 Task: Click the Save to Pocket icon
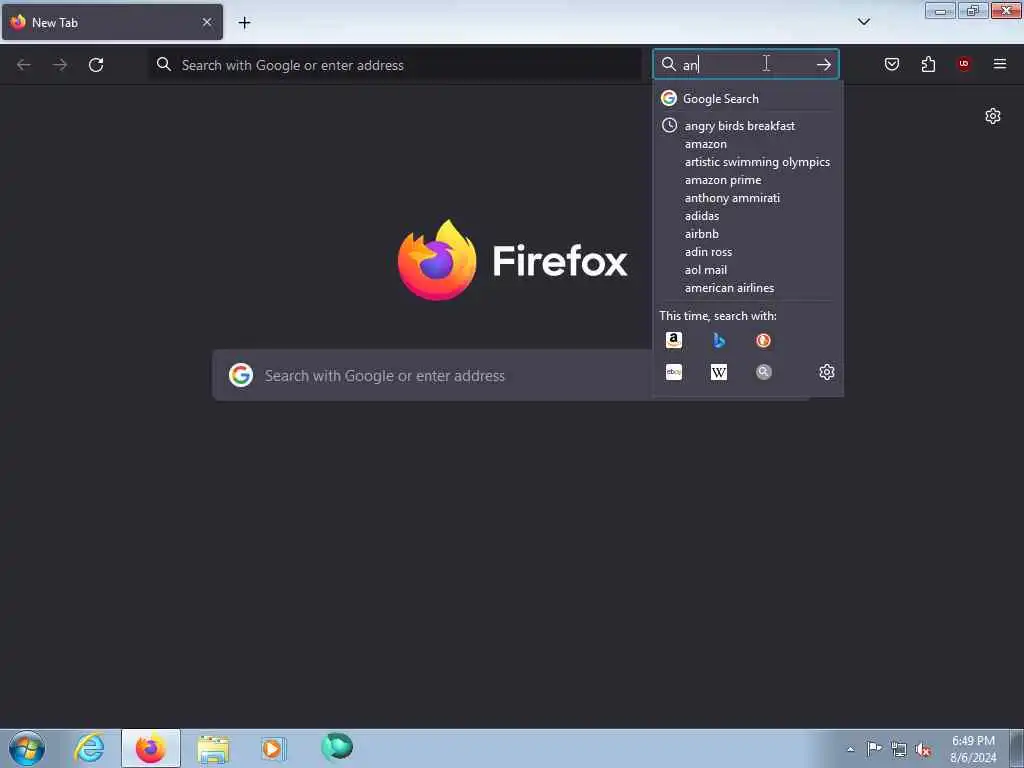pyautogui.click(x=891, y=64)
